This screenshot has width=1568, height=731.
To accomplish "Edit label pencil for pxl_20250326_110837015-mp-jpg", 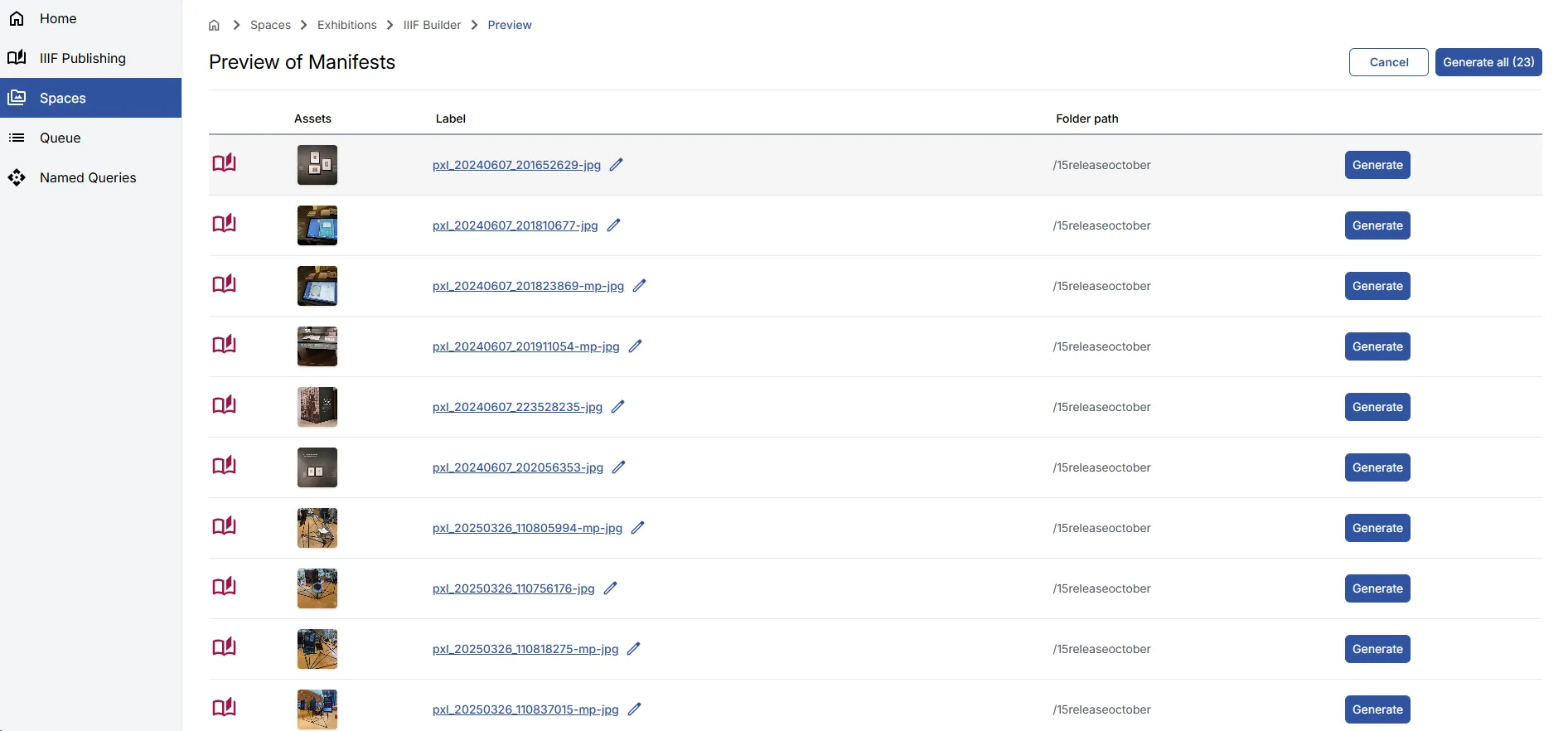I will (x=634, y=709).
